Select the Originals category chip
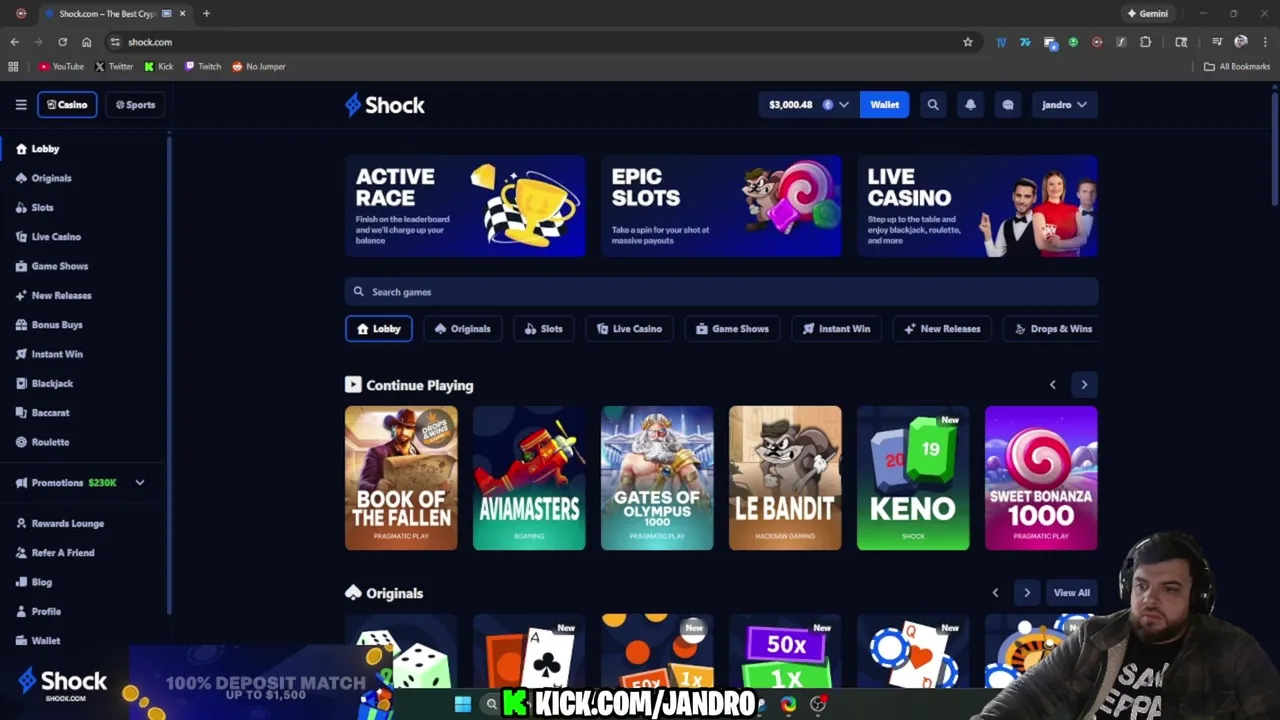Viewport: 1280px width, 720px height. click(462, 328)
